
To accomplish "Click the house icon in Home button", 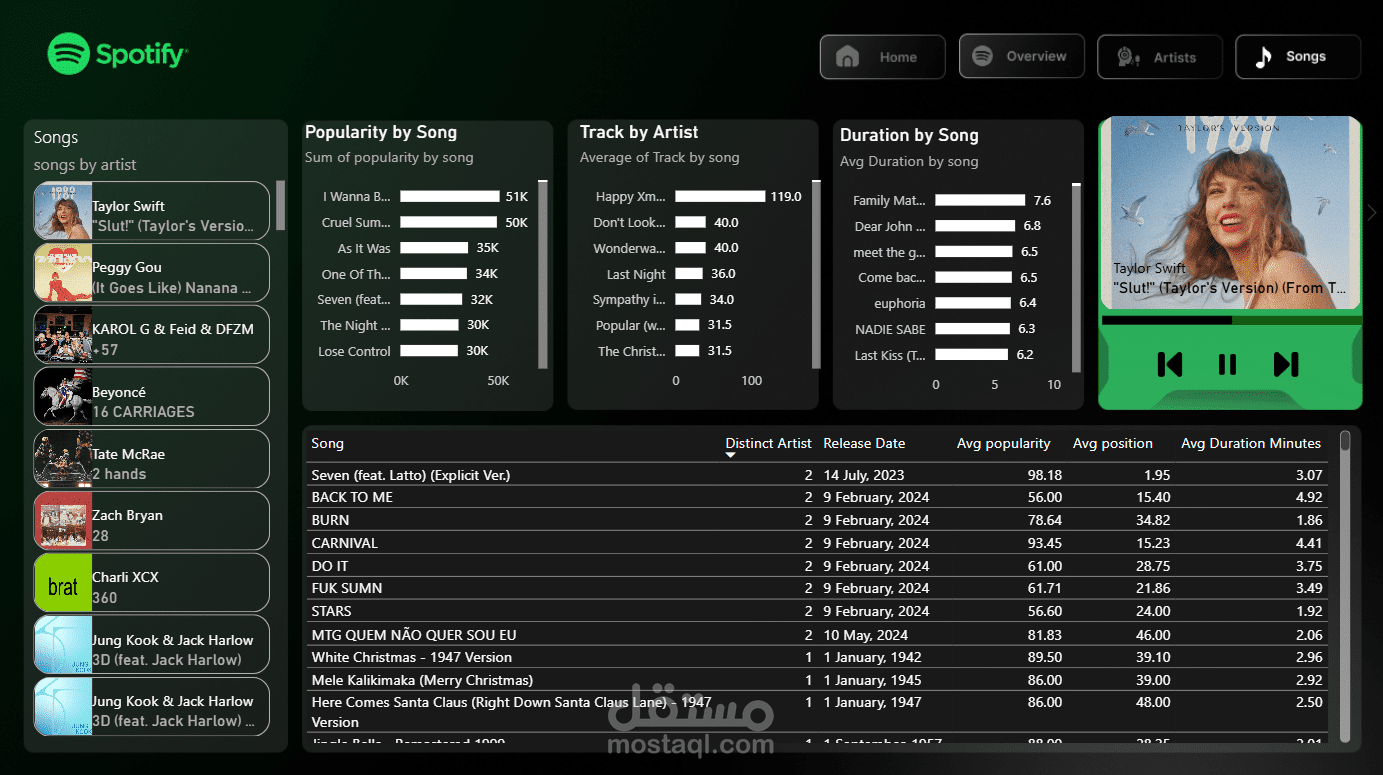I will [847, 57].
